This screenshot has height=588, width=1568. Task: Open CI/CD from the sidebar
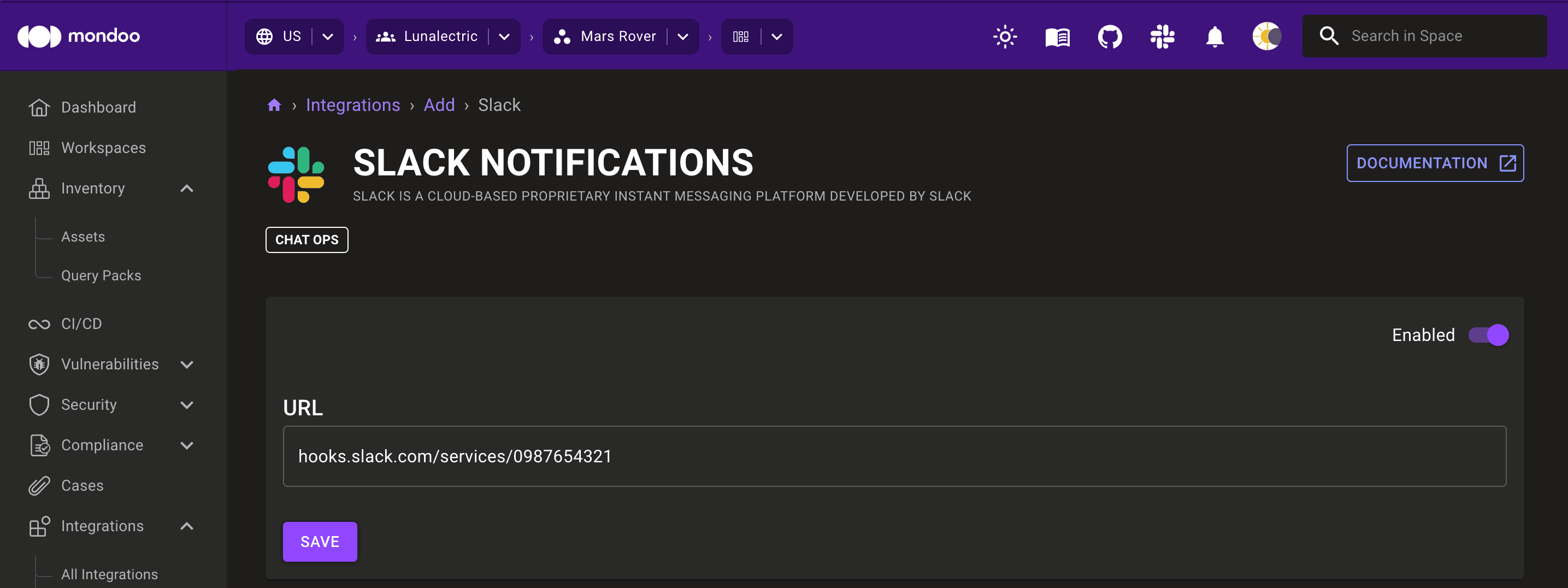(81, 323)
